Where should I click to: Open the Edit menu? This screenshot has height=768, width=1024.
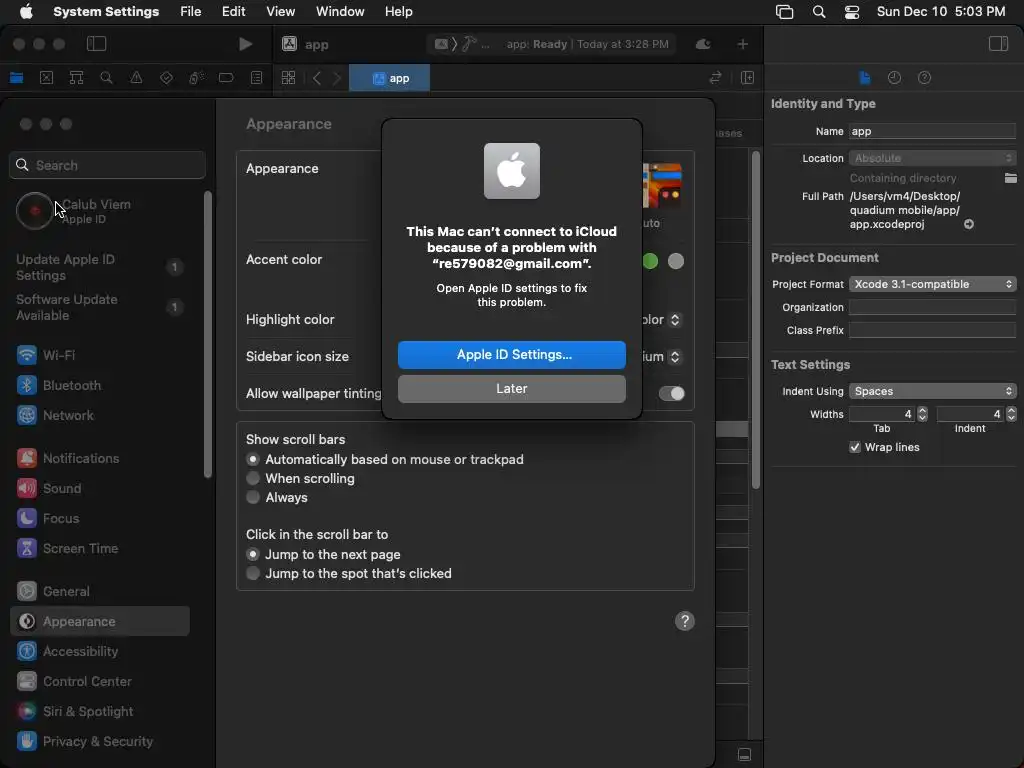point(233,12)
